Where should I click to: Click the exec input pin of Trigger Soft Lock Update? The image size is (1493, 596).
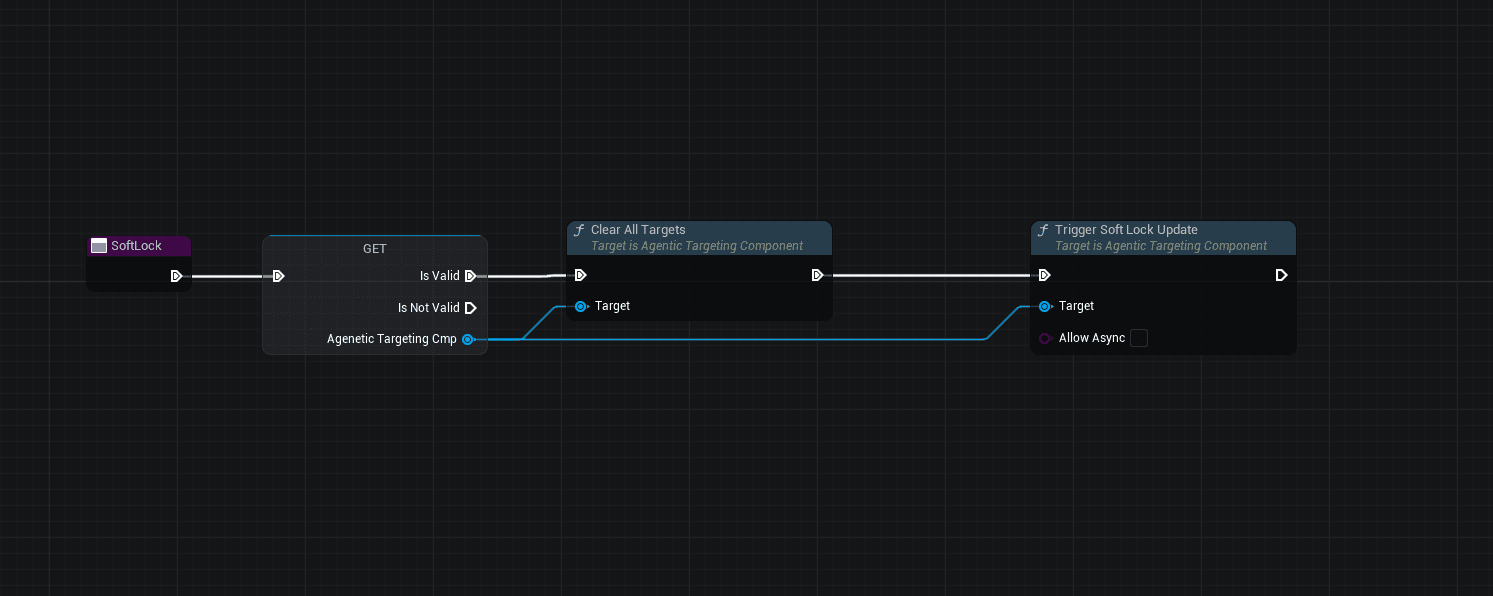pos(1045,275)
